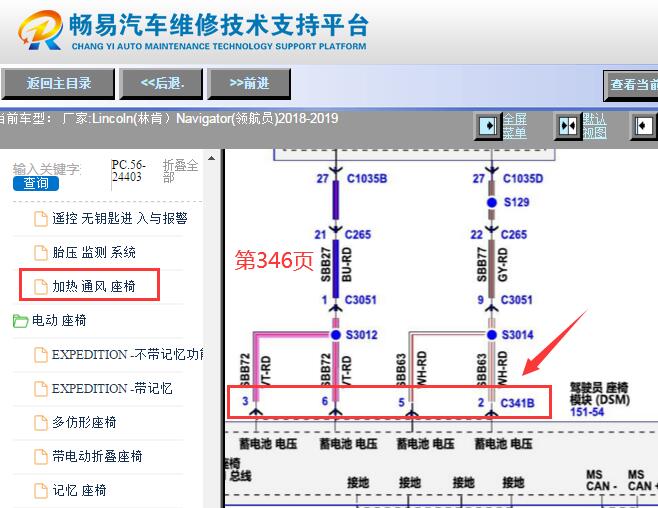Click the 151-54 module reference link
This screenshot has height=508, width=658.
tap(587, 412)
